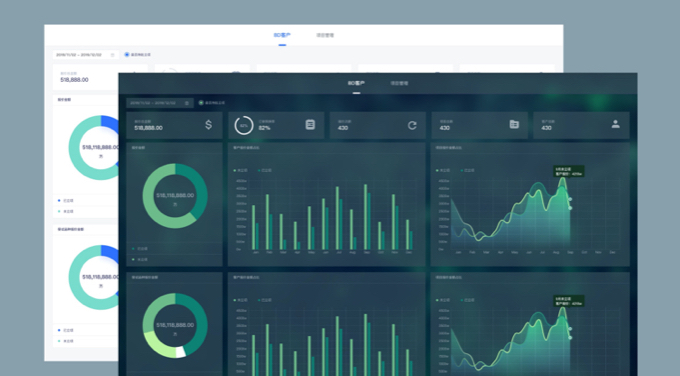The image size is (680, 376).
Task: Click the calendar icon in dark theme date field
Action: tap(187, 103)
